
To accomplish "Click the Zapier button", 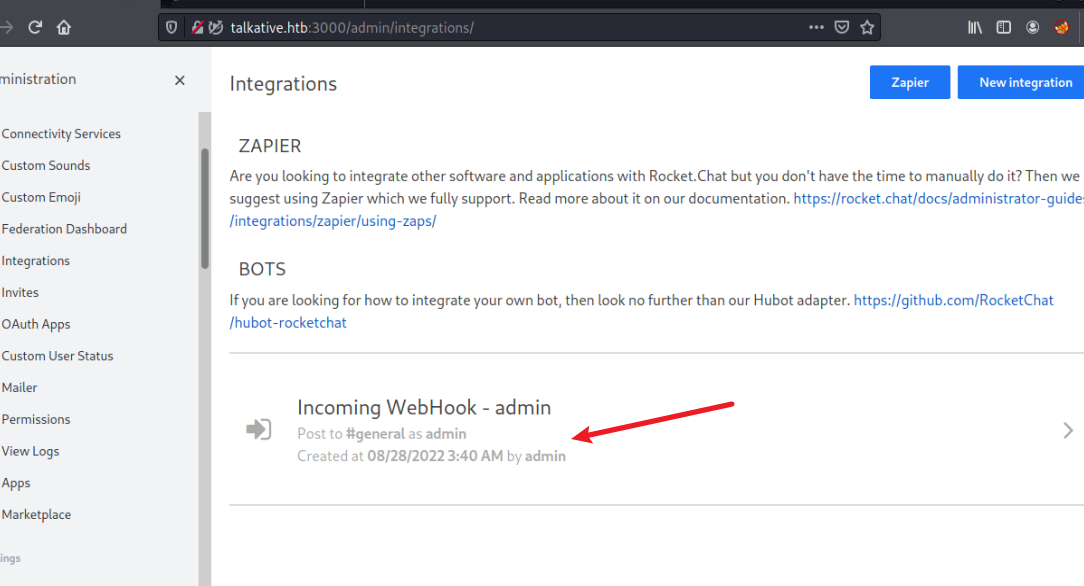I will (910, 82).
